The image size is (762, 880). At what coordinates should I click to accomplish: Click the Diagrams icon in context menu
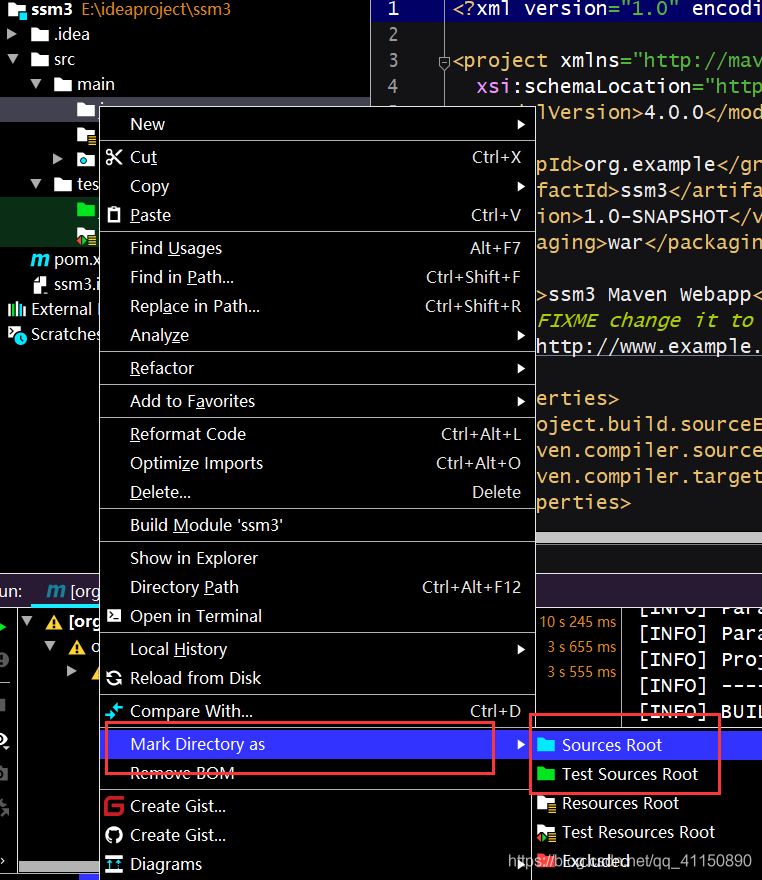click(114, 864)
